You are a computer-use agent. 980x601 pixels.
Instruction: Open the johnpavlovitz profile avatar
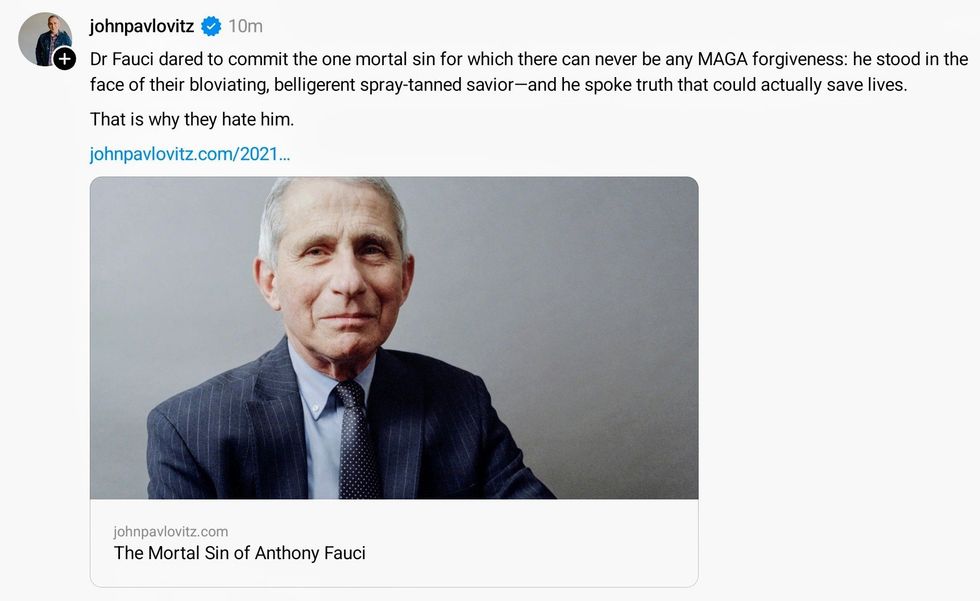coord(44,38)
